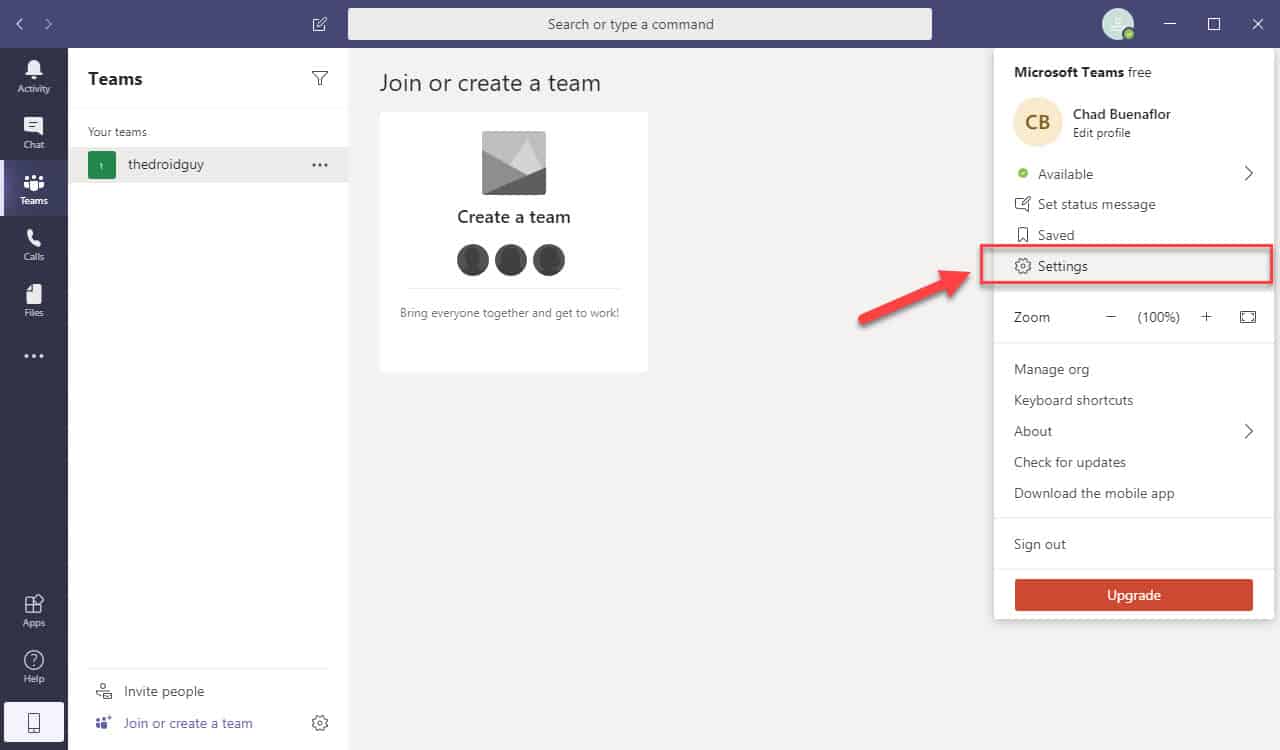The image size is (1280, 750).
Task: Click the 100% zoom reset value
Action: (1158, 317)
